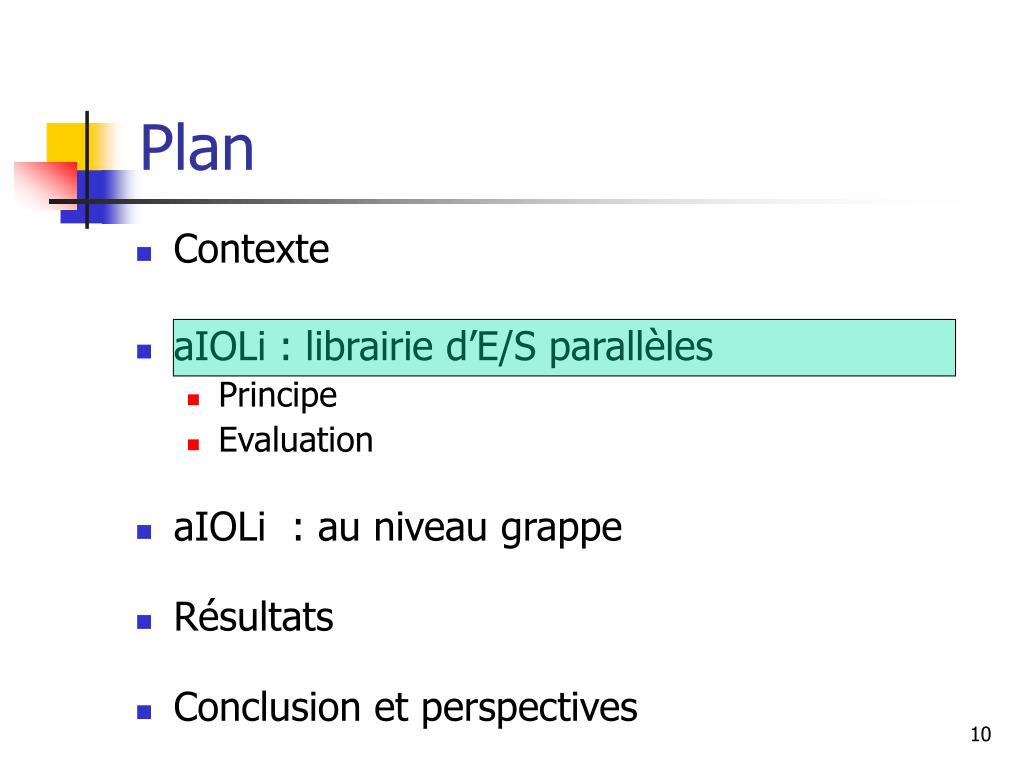The image size is (1024, 768).
Task: Select the "Contexte" bullet item
Action: coord(251,249)
